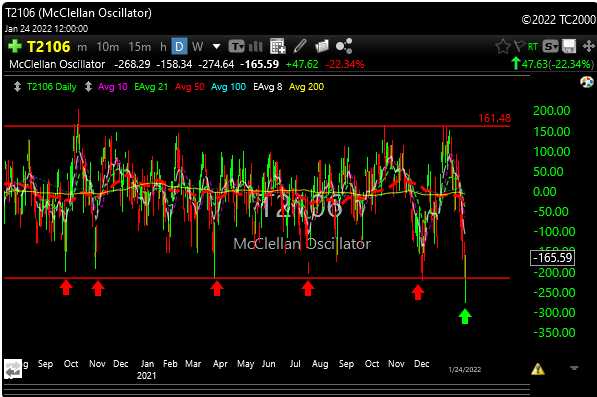Viewport: 597px width, 397px height.
Task: Click the 161.48 upper line label
Action: tap(494, 118)
